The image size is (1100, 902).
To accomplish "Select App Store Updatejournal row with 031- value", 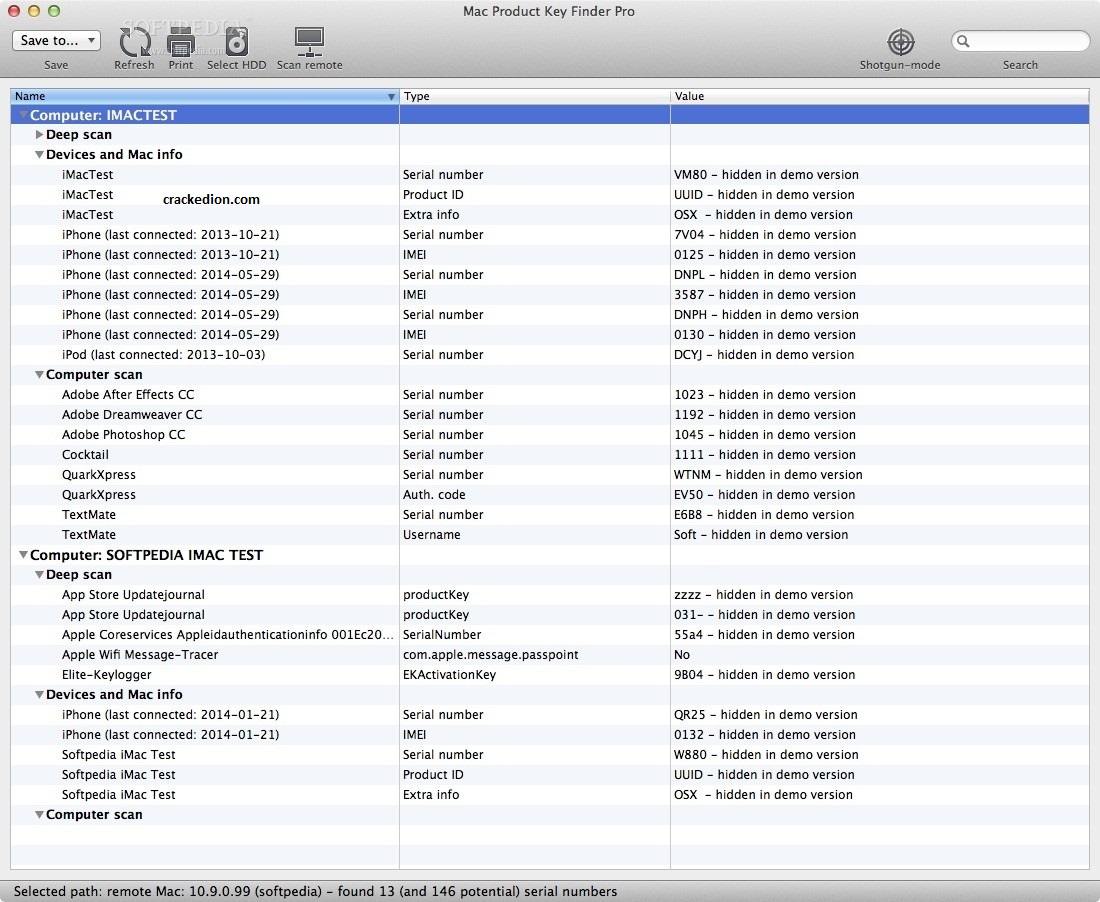I will (x=550, y=614).
